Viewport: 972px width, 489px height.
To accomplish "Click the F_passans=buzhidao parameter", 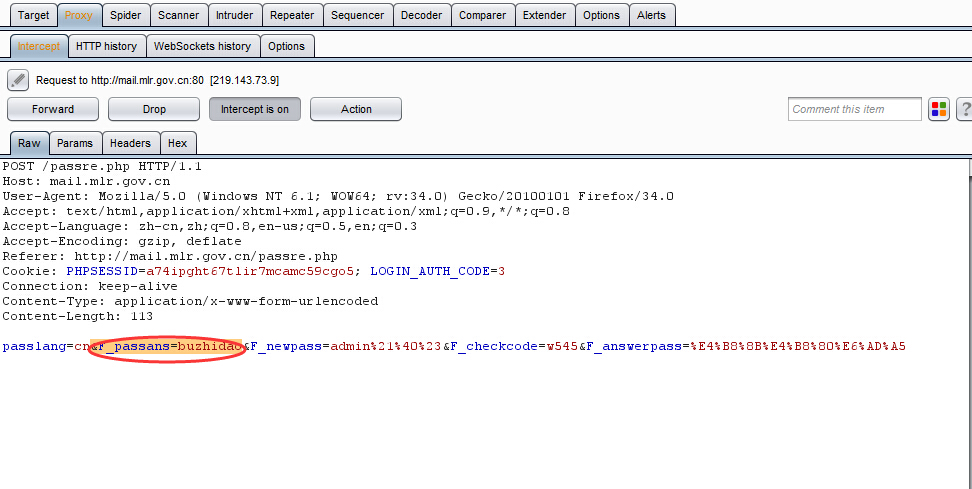I will (170, 346).
